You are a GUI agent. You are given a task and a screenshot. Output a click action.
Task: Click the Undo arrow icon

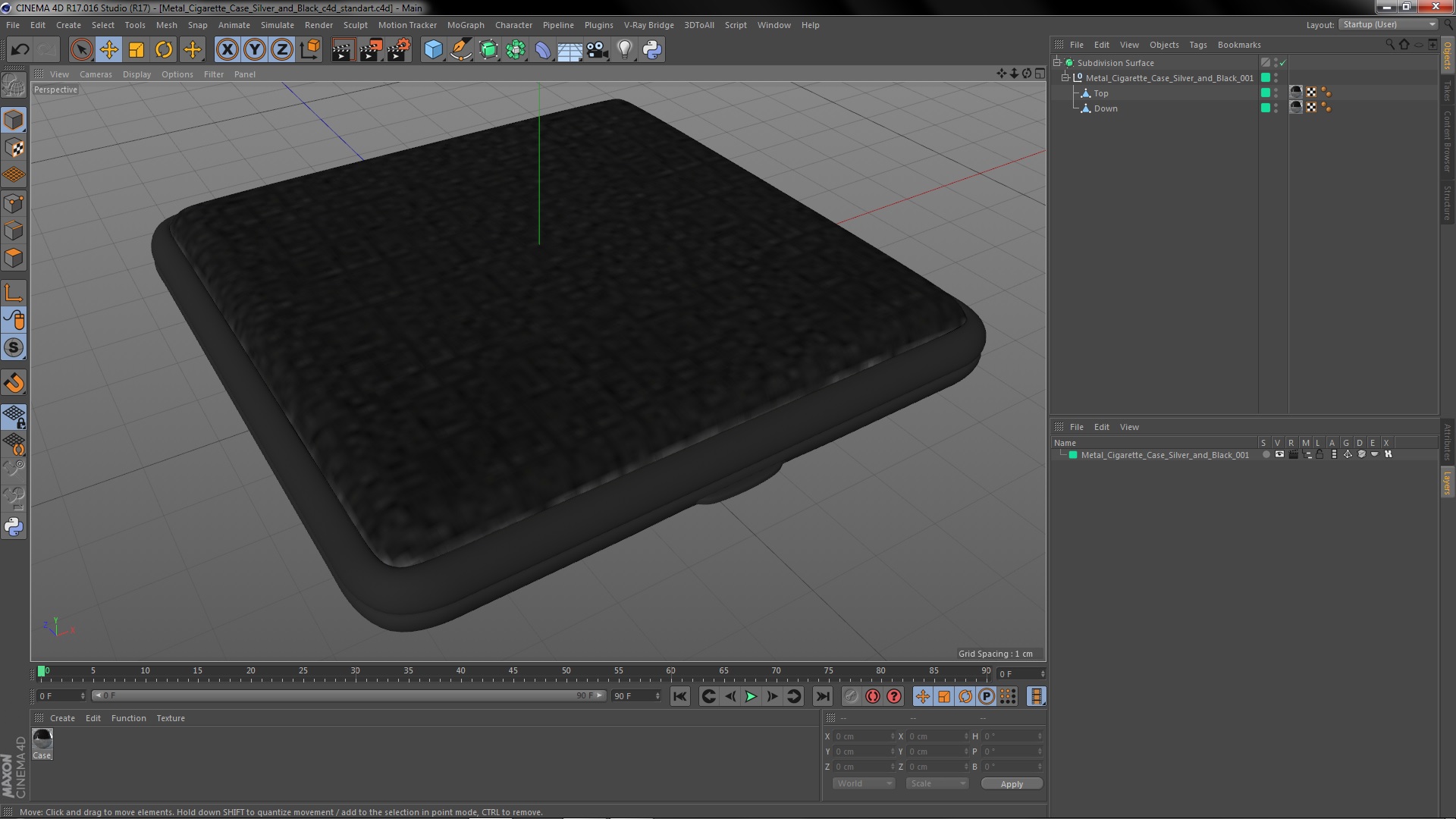(x=20, y=50)
